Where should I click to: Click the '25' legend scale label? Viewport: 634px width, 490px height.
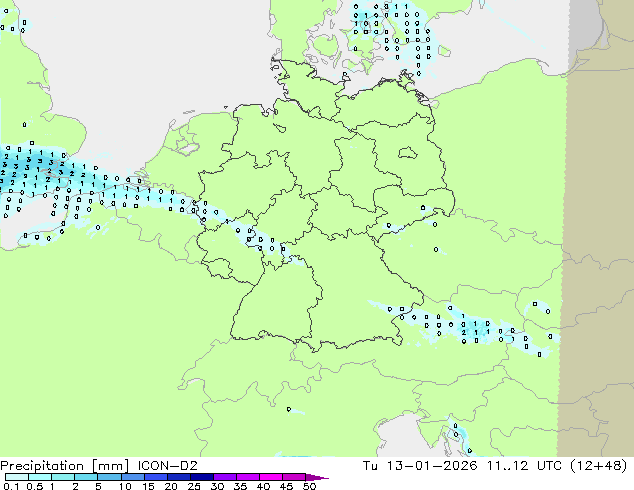click(194, 486)
